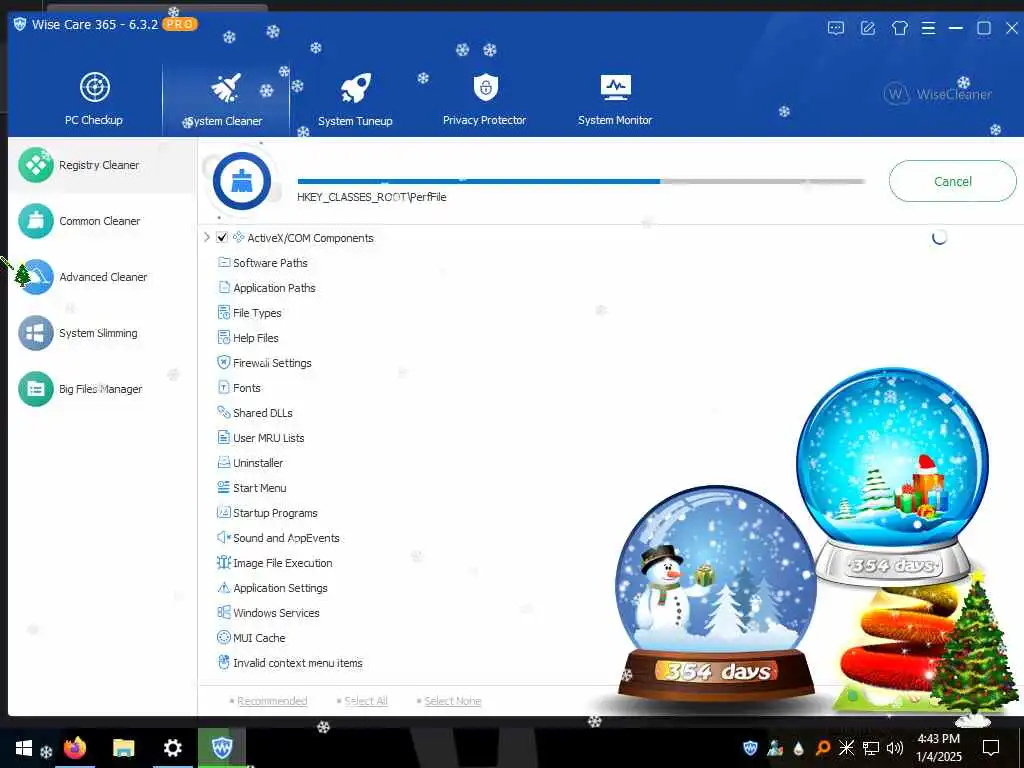The image size is (1024, 768).
Task: Click the Application Settings icon
Action: pyautogui.click(x=224, y=587)
